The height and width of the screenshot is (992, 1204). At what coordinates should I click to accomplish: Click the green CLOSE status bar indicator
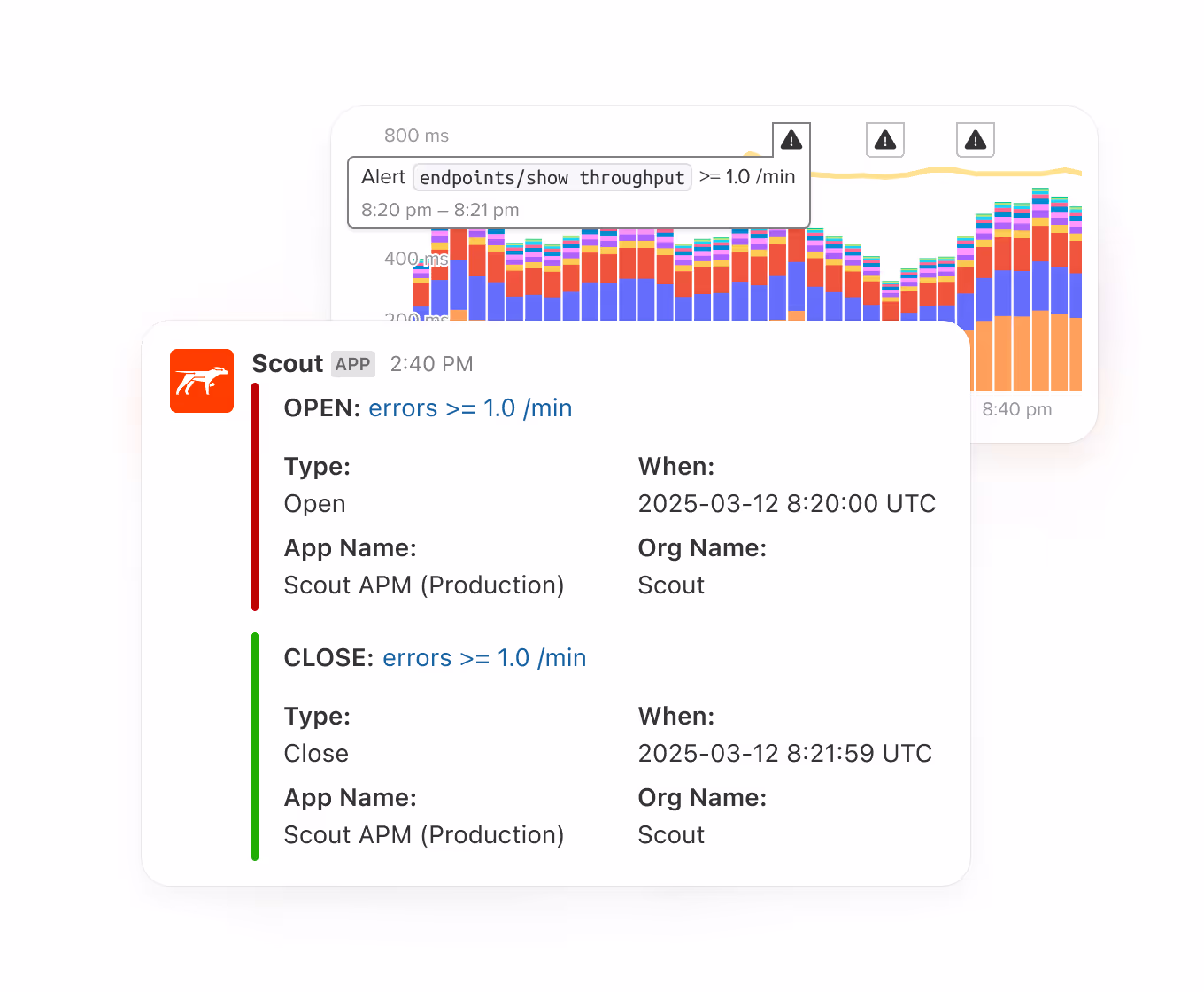click(254, 747)
